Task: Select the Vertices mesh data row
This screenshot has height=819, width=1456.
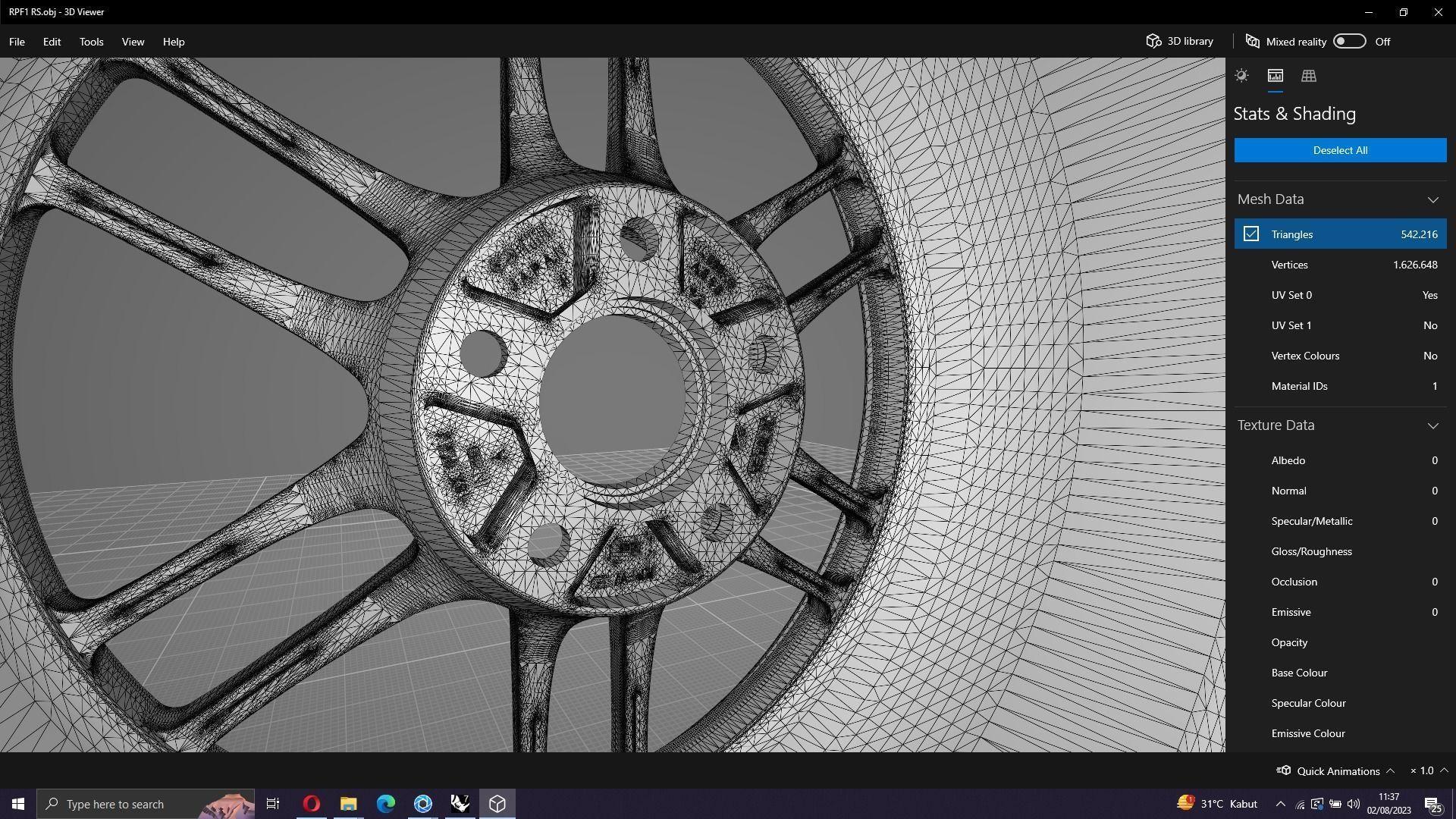Action: pos(1340,265)
